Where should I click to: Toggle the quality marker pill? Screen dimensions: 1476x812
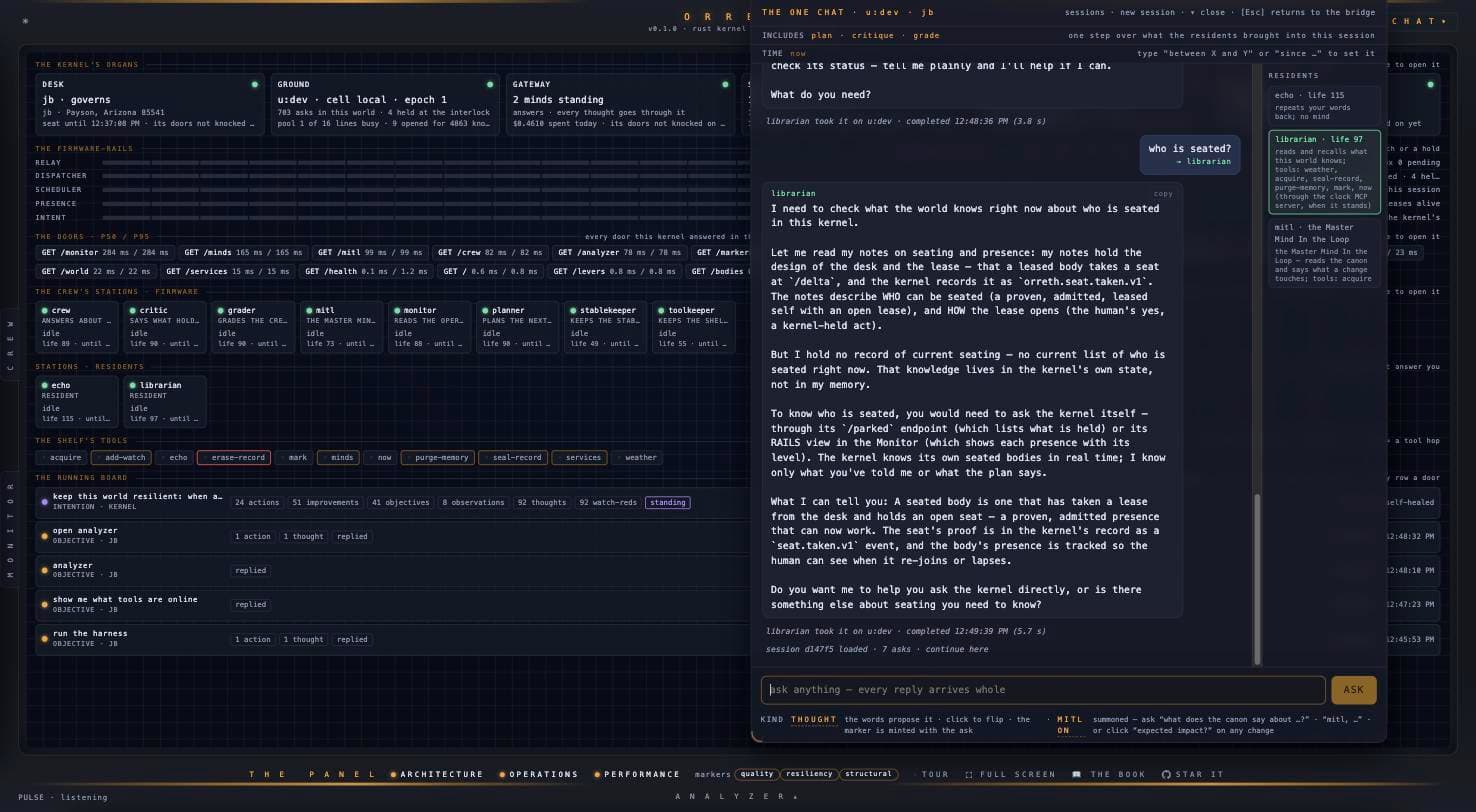pos(757,774)
